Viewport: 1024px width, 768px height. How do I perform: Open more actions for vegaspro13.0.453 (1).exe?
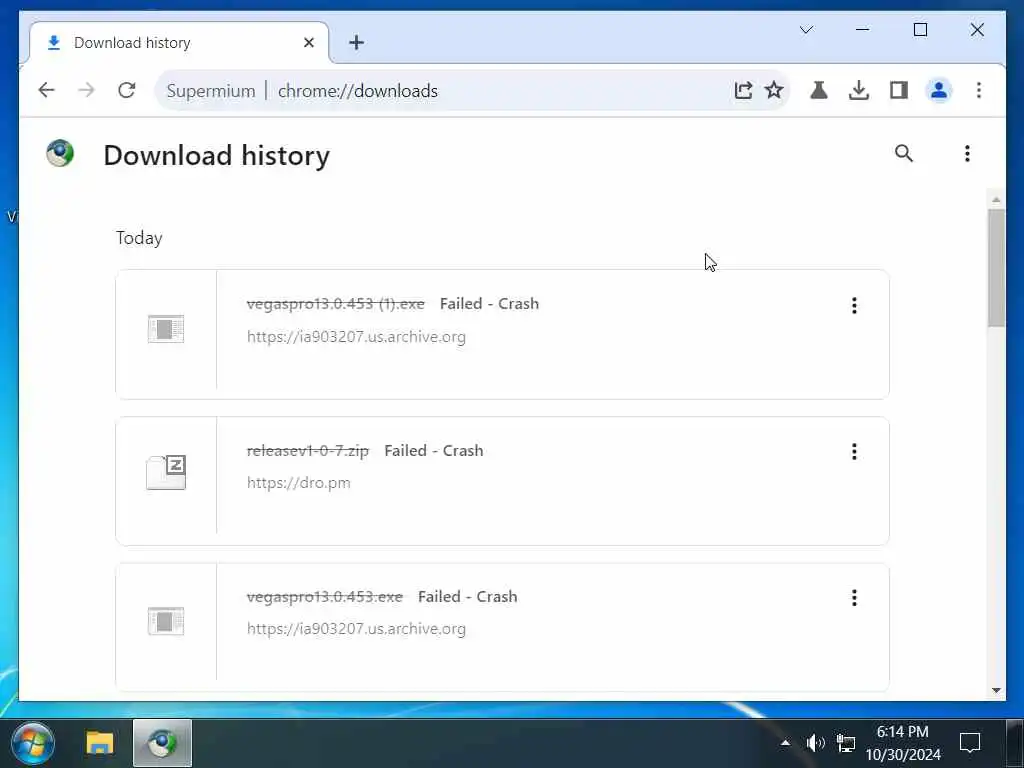[854, 306]
